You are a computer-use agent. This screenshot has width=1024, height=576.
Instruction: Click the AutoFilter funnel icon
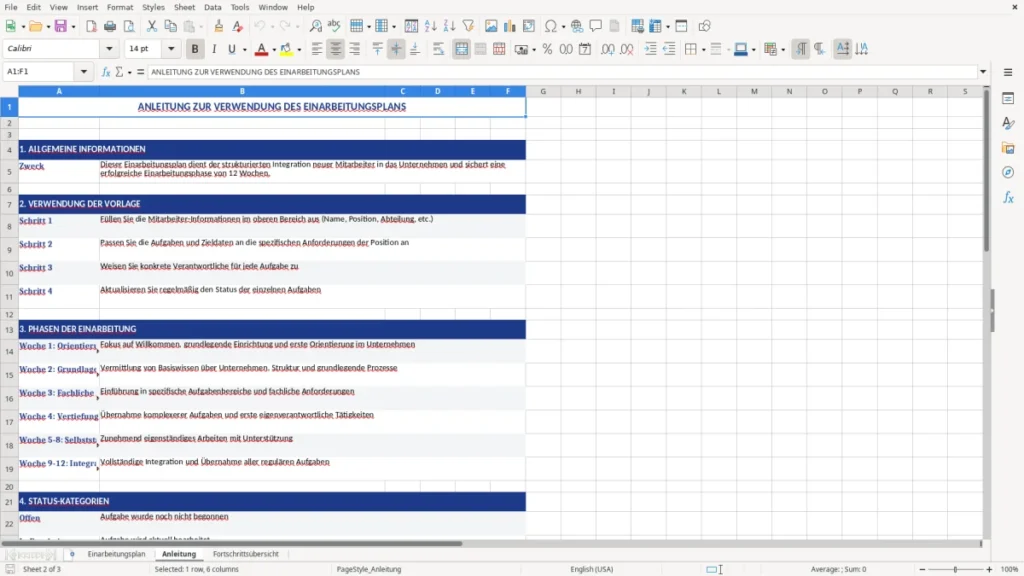[468, 26]
